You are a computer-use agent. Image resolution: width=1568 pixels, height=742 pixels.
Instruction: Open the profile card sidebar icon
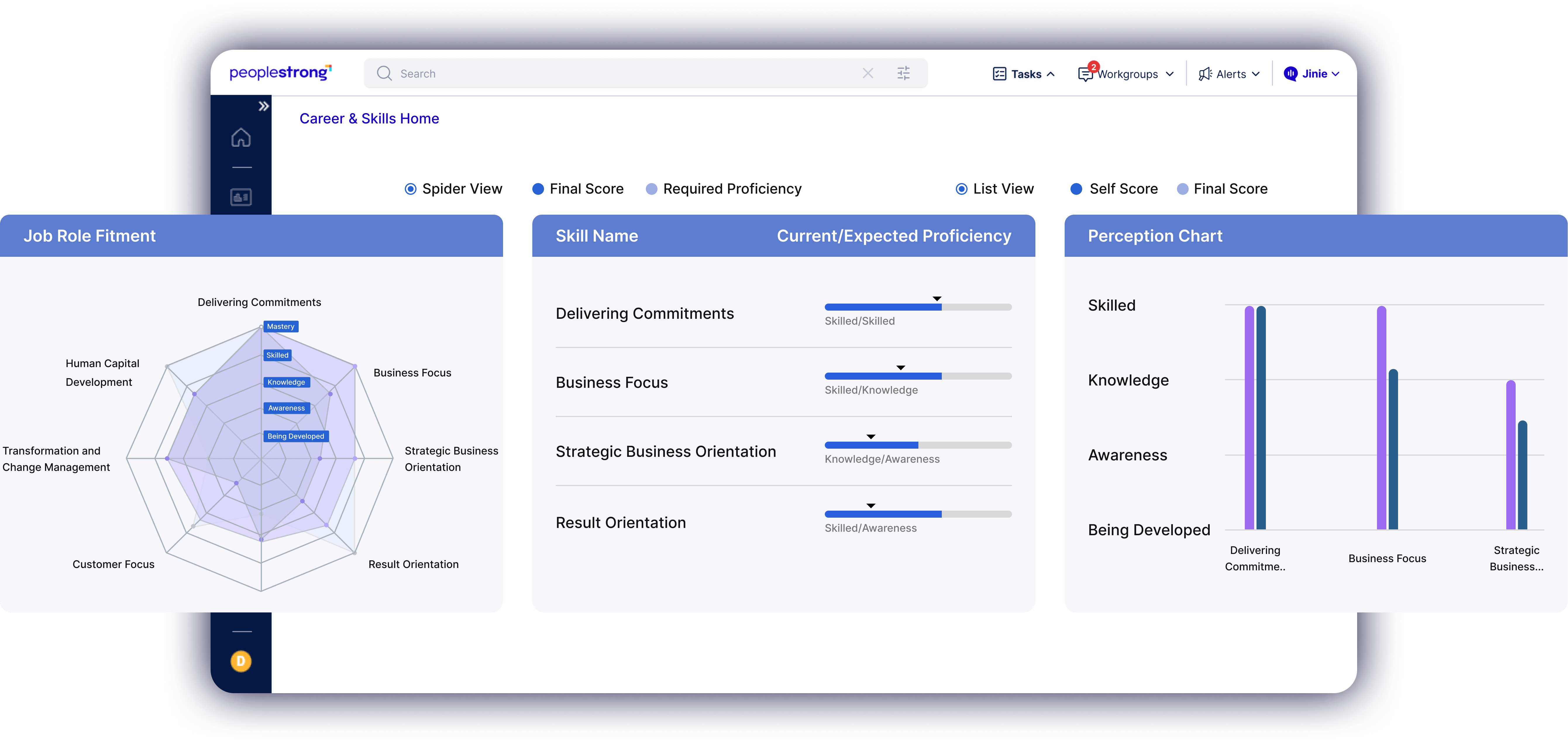(241, 197)
